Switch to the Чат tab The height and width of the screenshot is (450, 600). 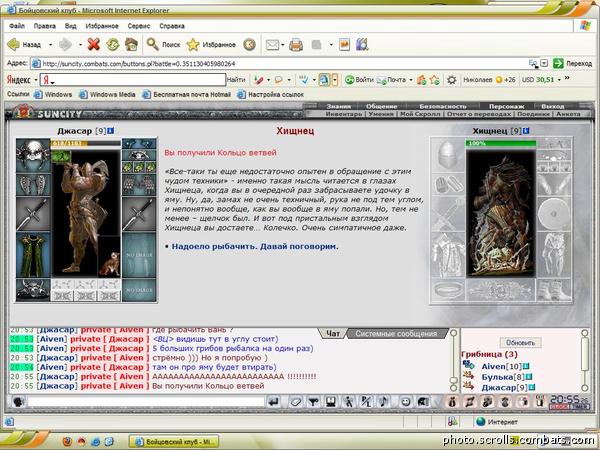pyautogui.click(x=333, y=334)
